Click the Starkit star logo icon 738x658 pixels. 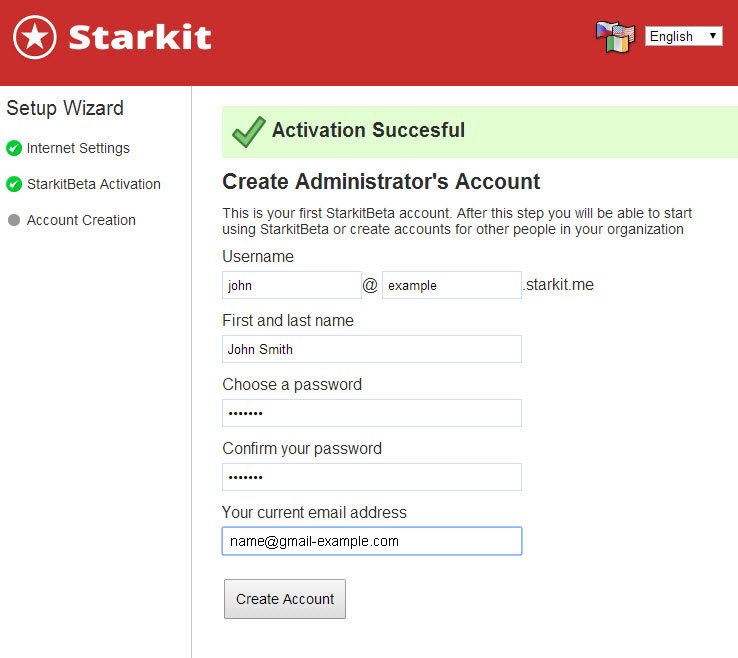tap(34, 37)
